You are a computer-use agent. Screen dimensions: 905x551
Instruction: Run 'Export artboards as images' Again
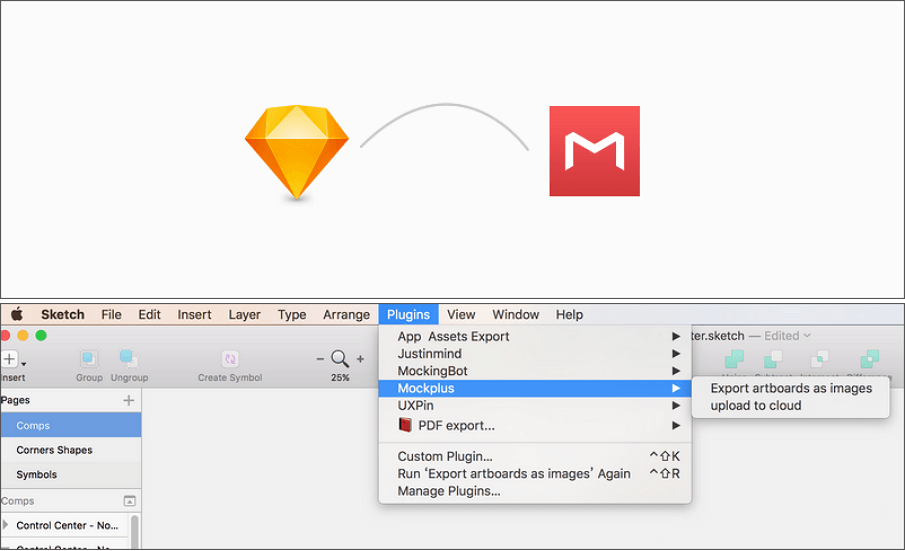point(535,474)
